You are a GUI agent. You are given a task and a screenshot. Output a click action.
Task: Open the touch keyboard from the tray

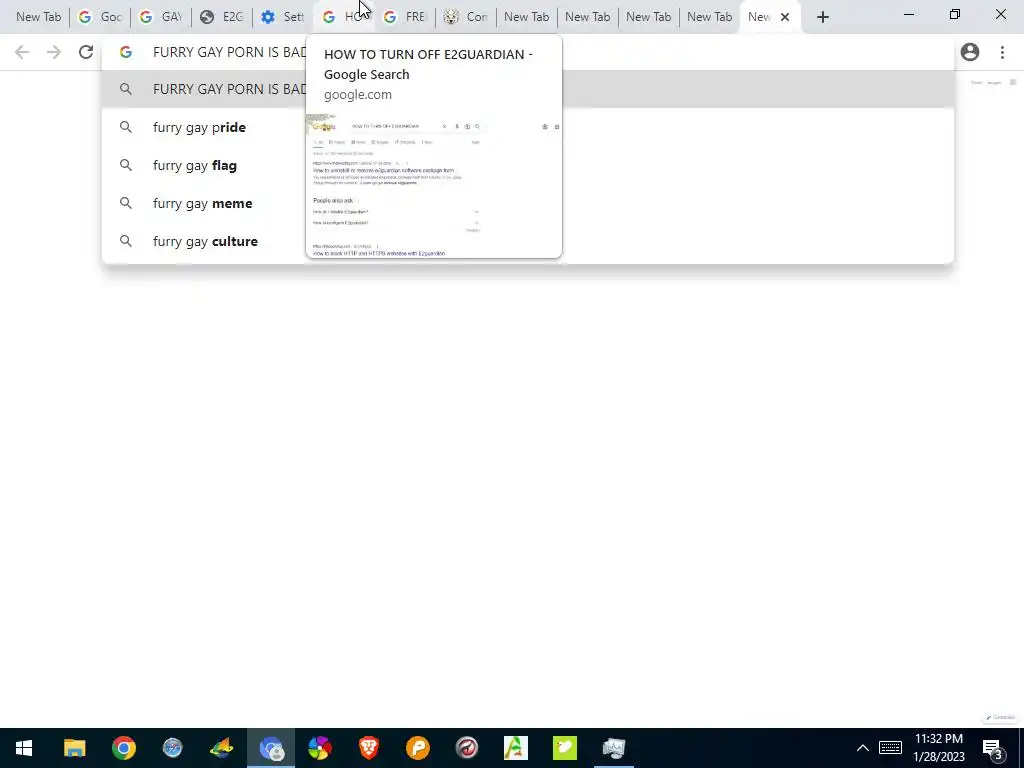(890, 748)
